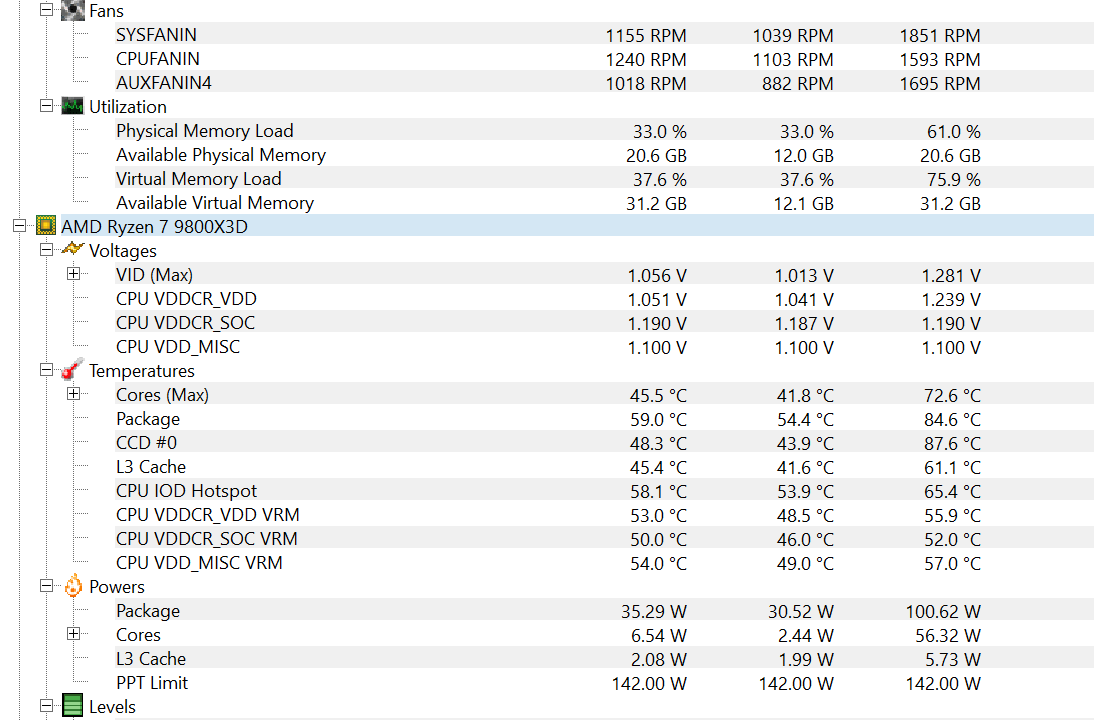Click the Utilization graph icon

click(73, 106)
